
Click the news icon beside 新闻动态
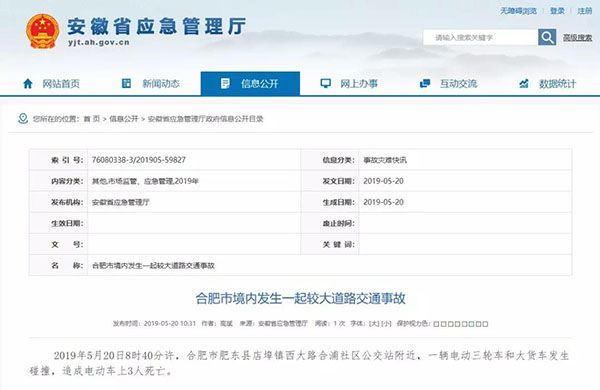coord(126,83)
